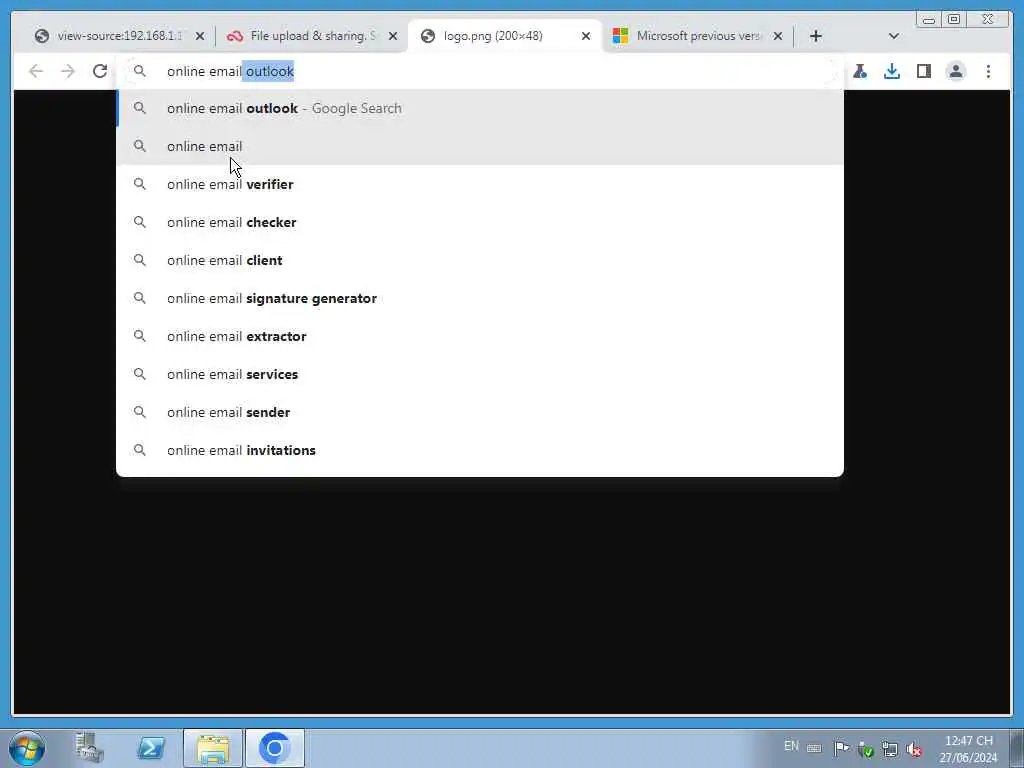1024x768 pixels.
Task: Pick the 'online email sender' suggestion
Action: [479, 412]
